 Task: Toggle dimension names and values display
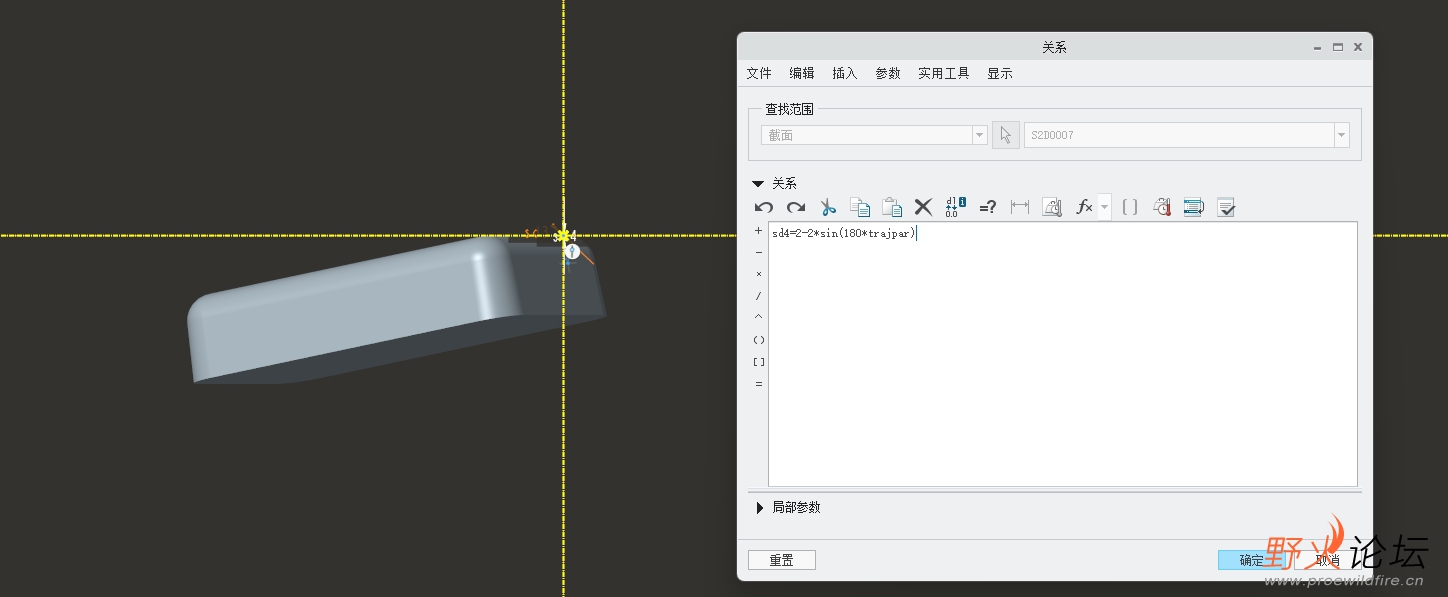coord(956,207)
